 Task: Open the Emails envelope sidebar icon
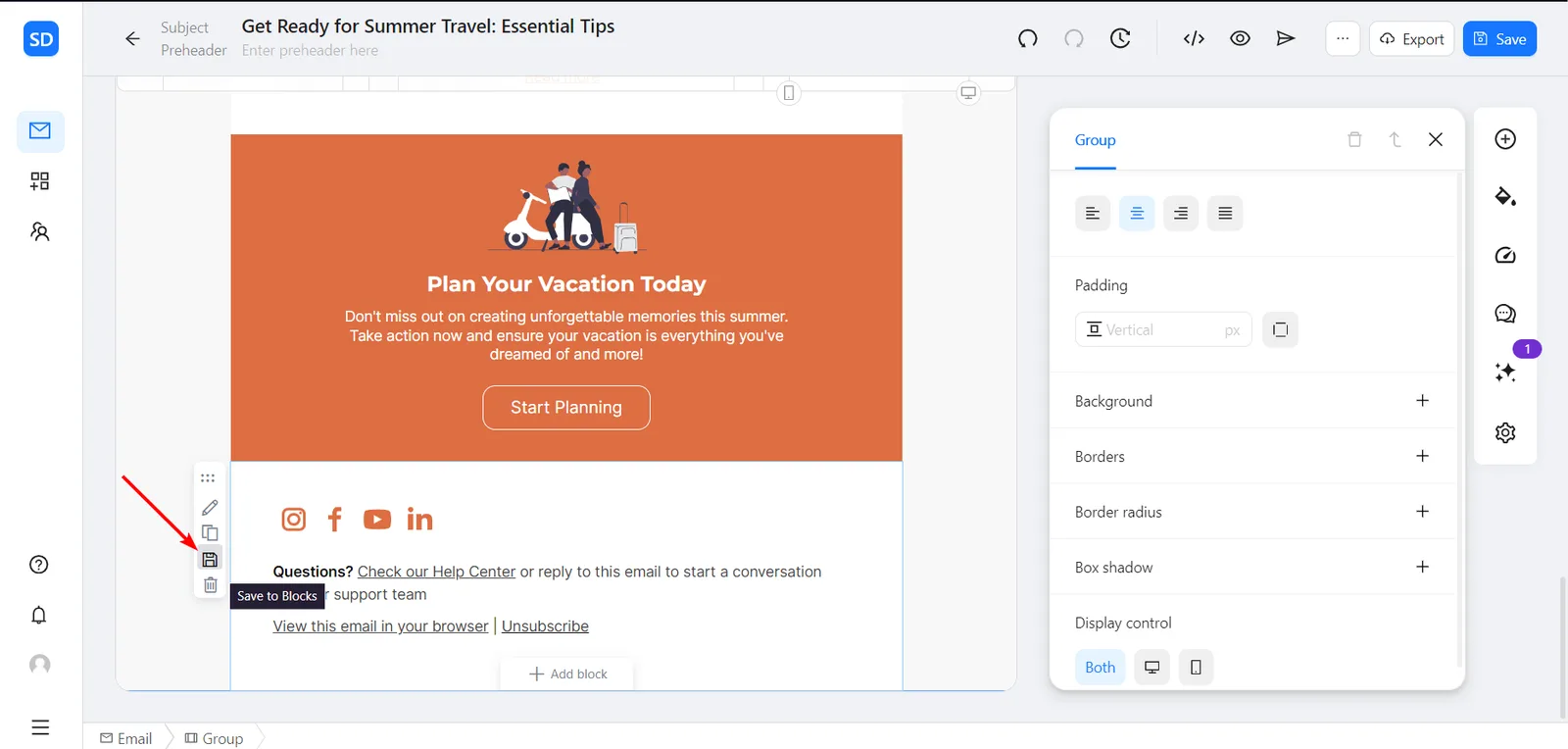click(x=40, y=130)
